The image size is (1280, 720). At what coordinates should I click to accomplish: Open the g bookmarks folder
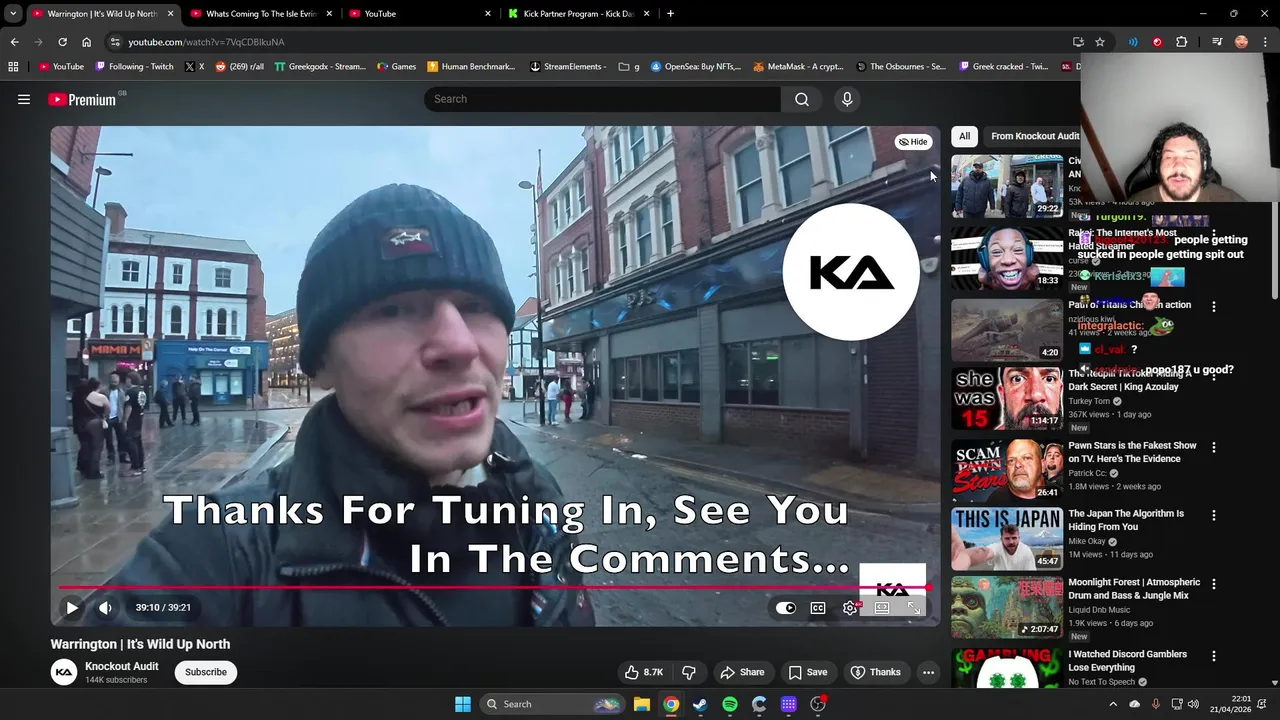[x=629, y=67]
